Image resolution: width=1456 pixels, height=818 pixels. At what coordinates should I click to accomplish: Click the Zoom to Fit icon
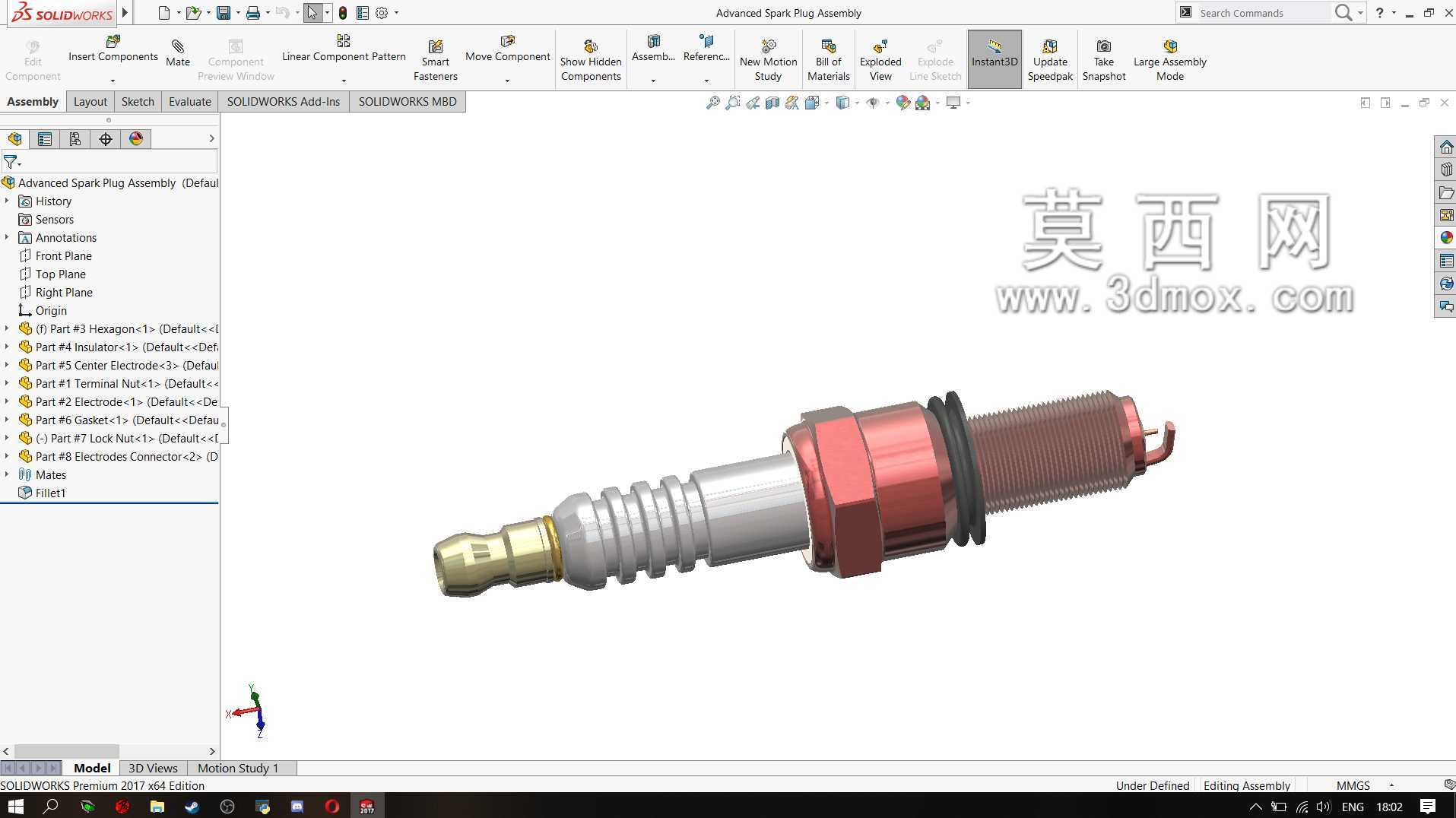point(712,103)
